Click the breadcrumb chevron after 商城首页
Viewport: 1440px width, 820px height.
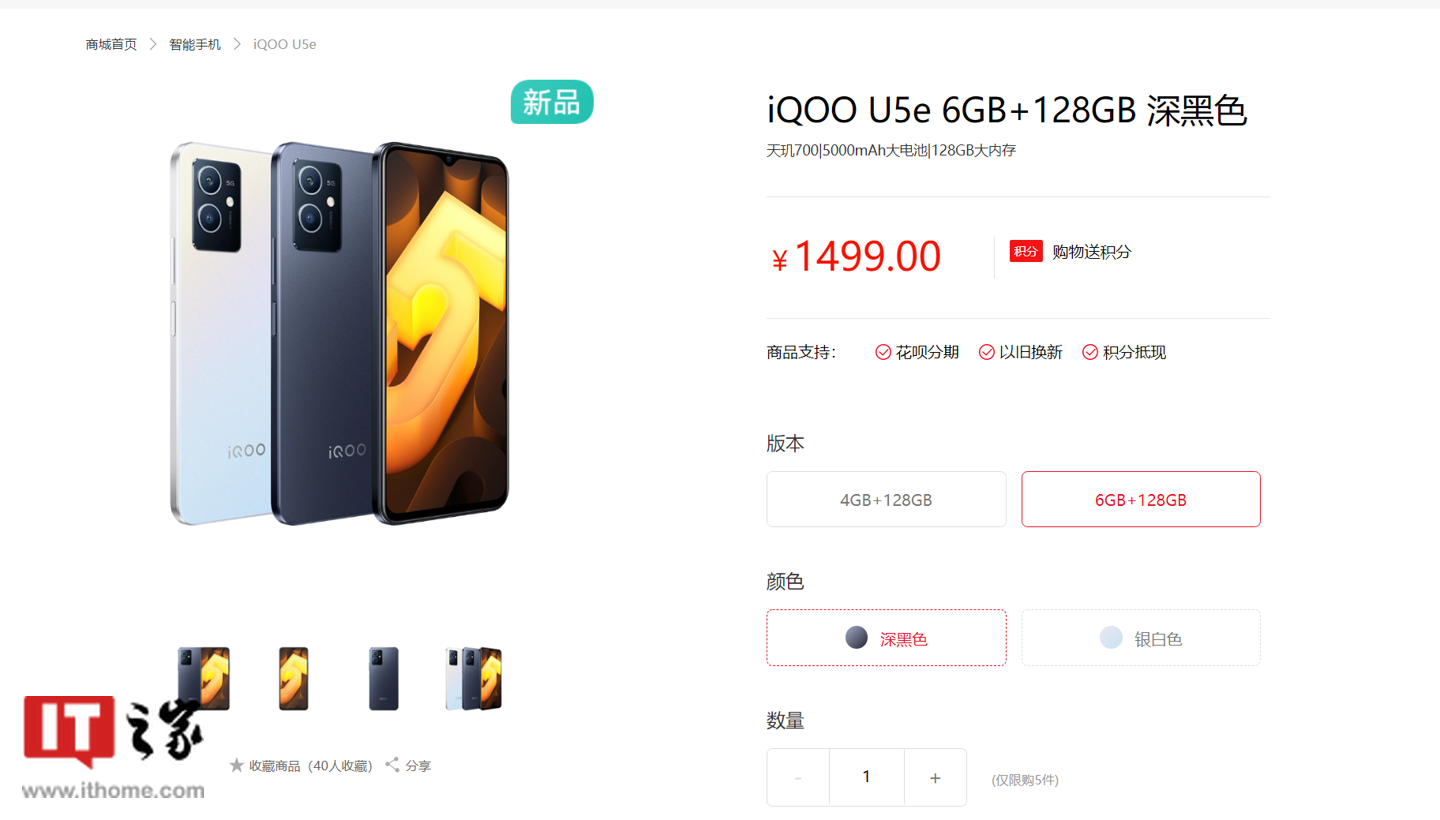[x=153, y=44]
